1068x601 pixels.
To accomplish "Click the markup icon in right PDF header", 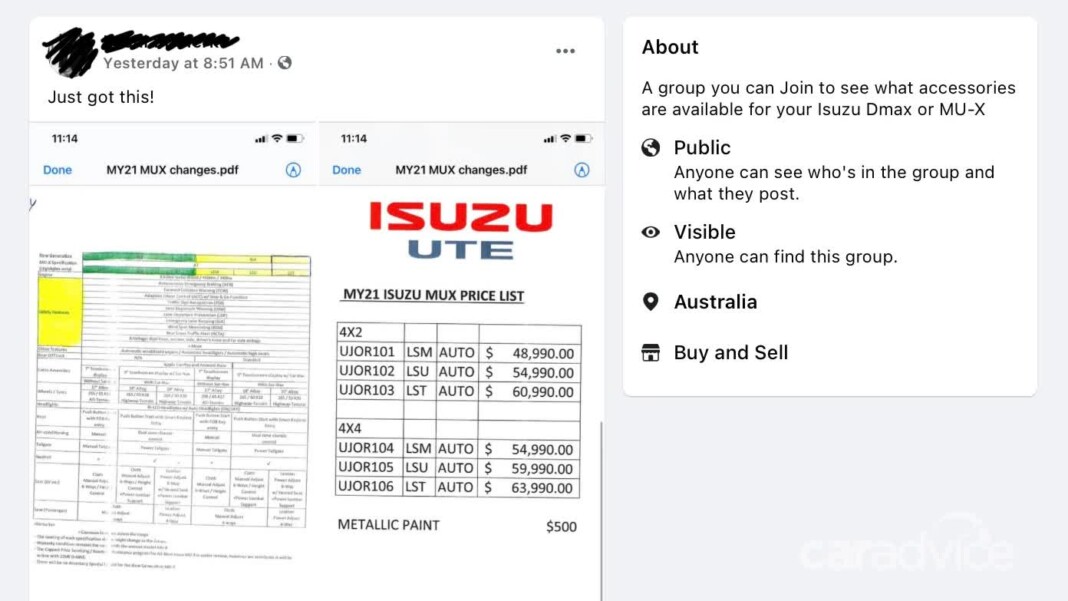I will [x=582, y=170].
